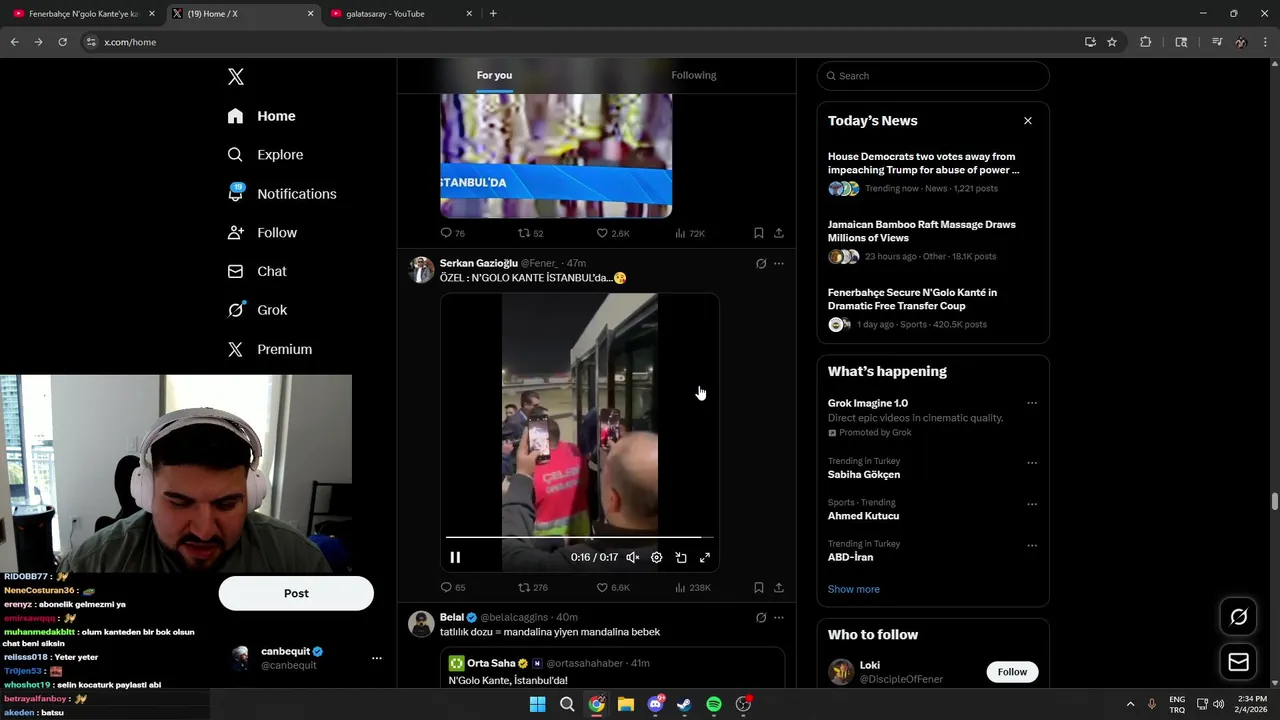Open ABD-İran trending topic
Screen dimensions: 1280x720
click(850, 557)
